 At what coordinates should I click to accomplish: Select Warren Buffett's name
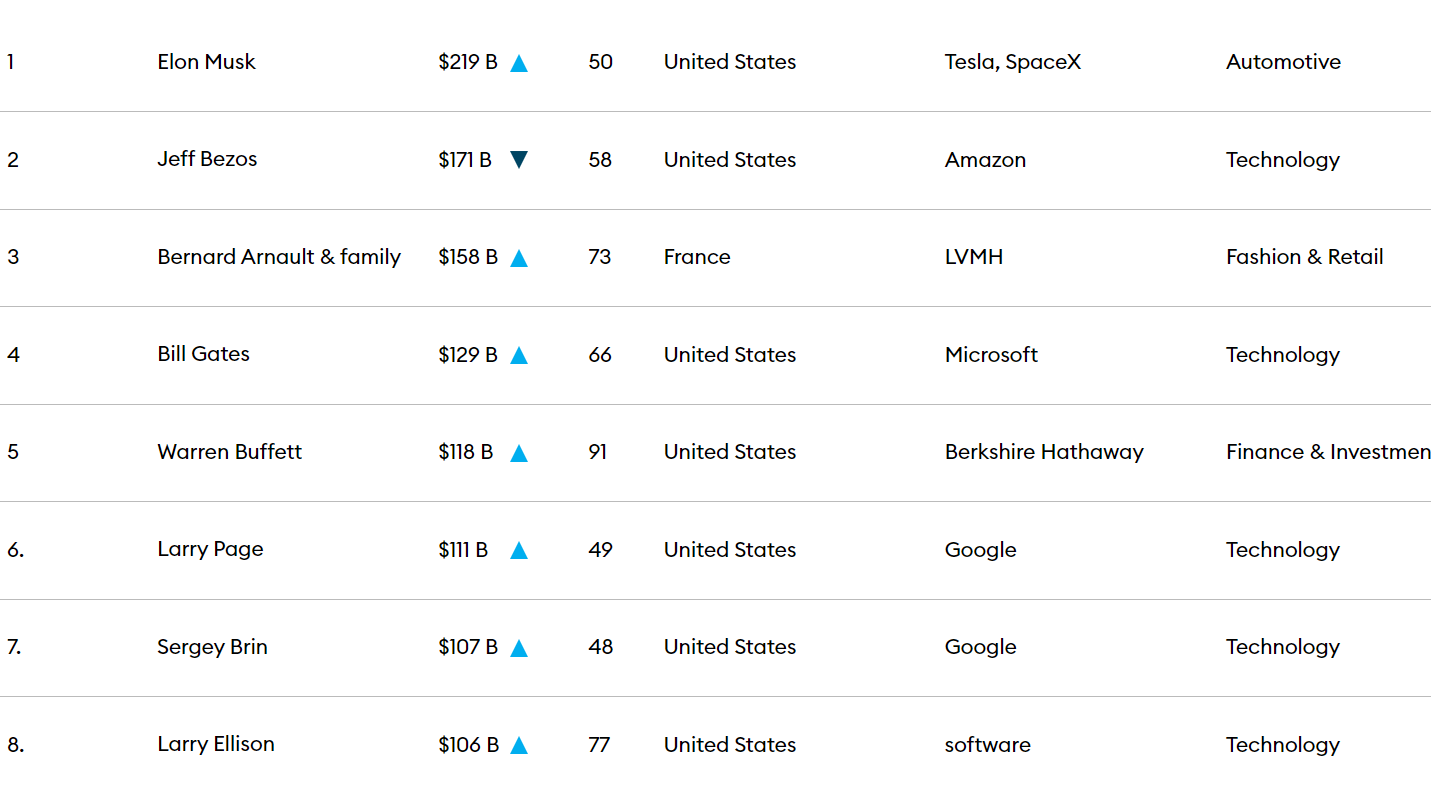(229, 452)
